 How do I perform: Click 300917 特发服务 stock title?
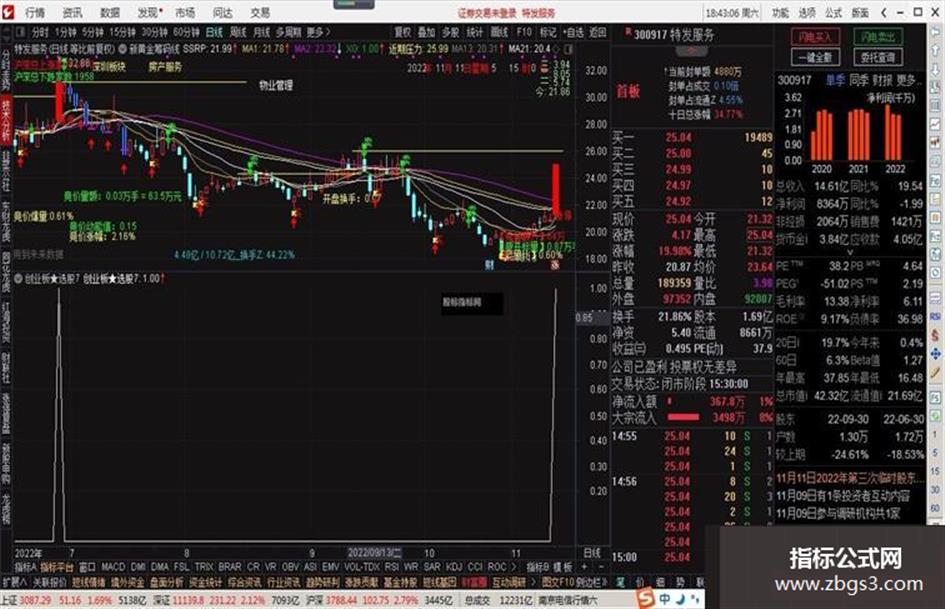point(674,35)
